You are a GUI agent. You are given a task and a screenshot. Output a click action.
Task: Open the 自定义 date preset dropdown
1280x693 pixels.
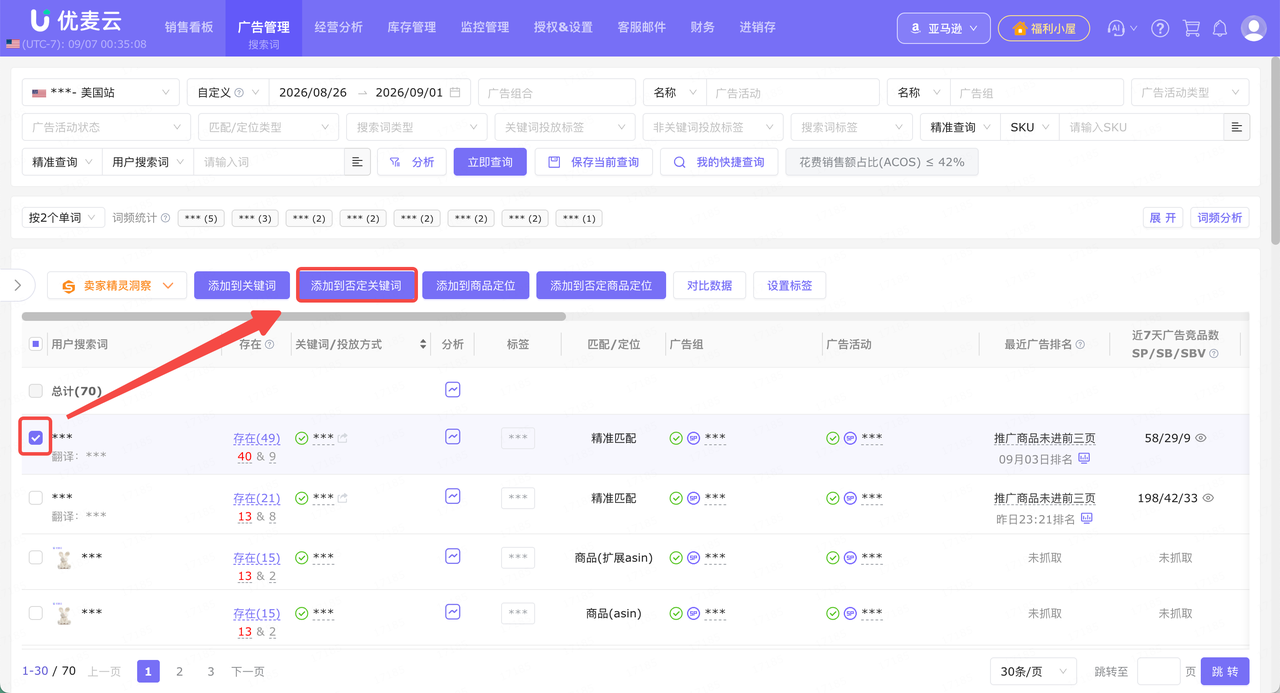(228, 92)
